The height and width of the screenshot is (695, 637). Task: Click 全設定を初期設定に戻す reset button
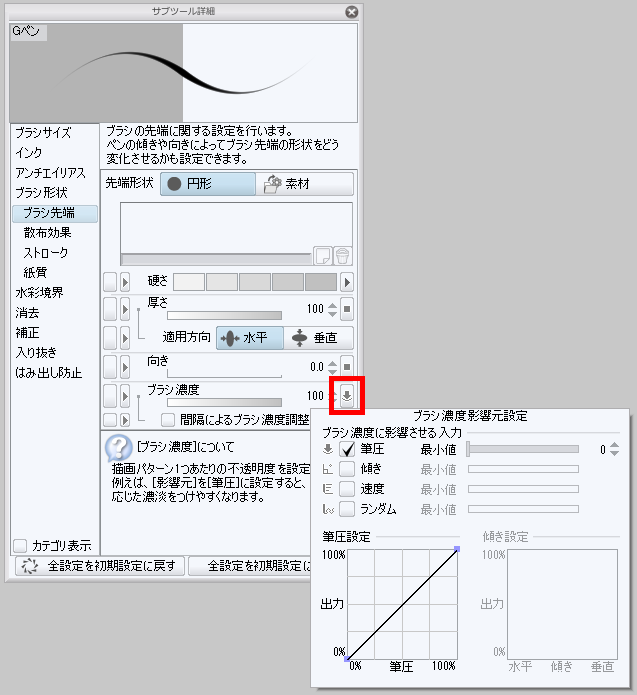point(100,566)
